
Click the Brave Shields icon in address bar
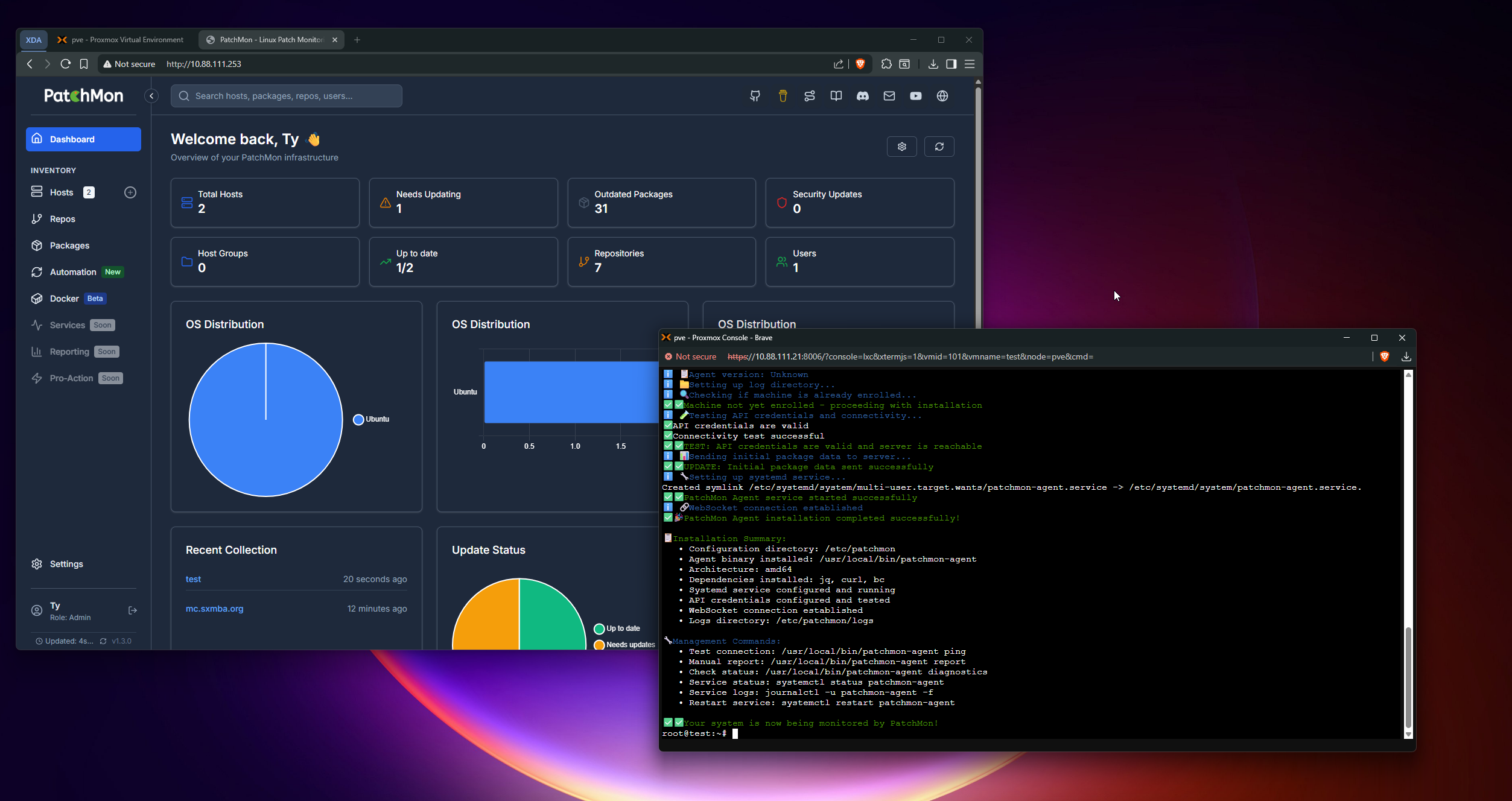click(860, 64)
